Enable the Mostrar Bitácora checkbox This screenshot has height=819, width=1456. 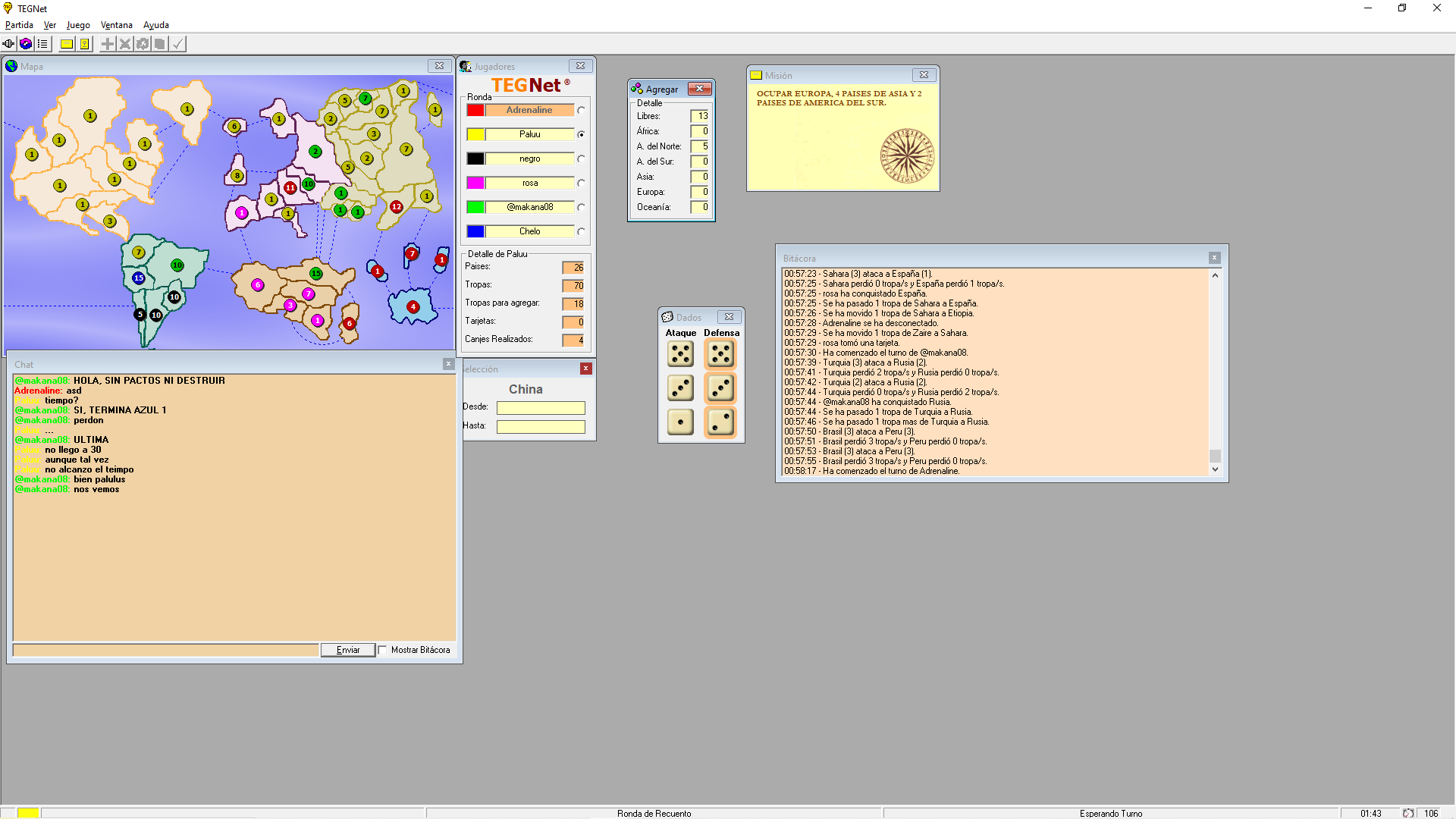[x=383, y=650]
